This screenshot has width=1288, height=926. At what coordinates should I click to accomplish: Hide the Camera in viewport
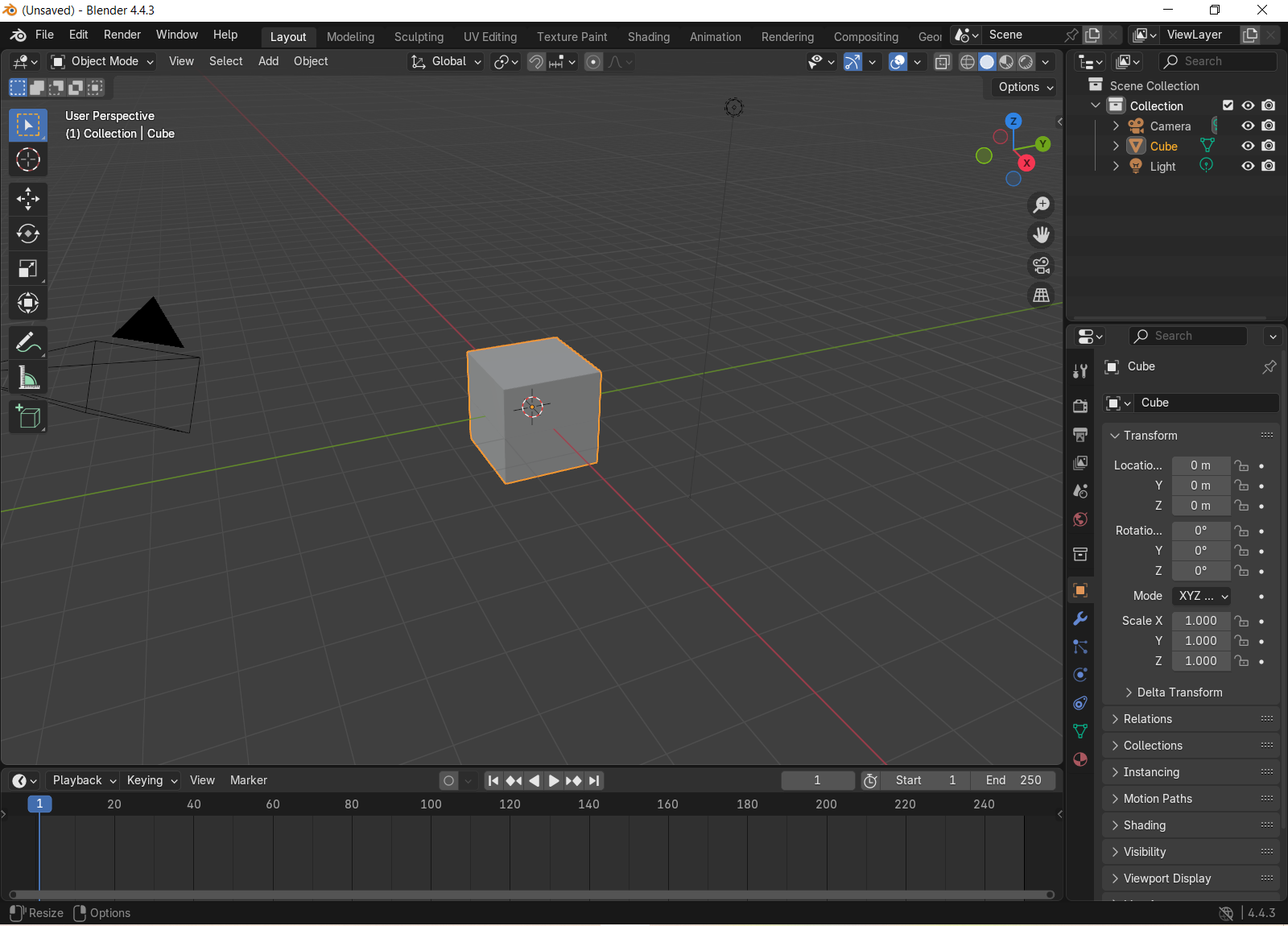(x=1248, y=126)
